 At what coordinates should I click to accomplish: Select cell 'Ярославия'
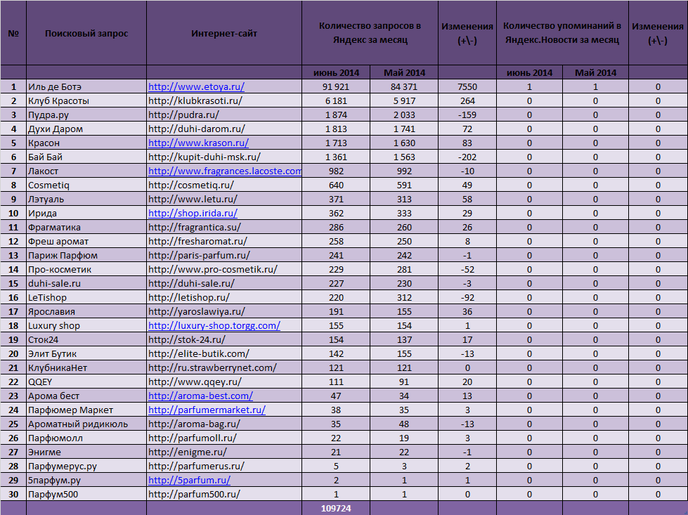coord(86,311)
